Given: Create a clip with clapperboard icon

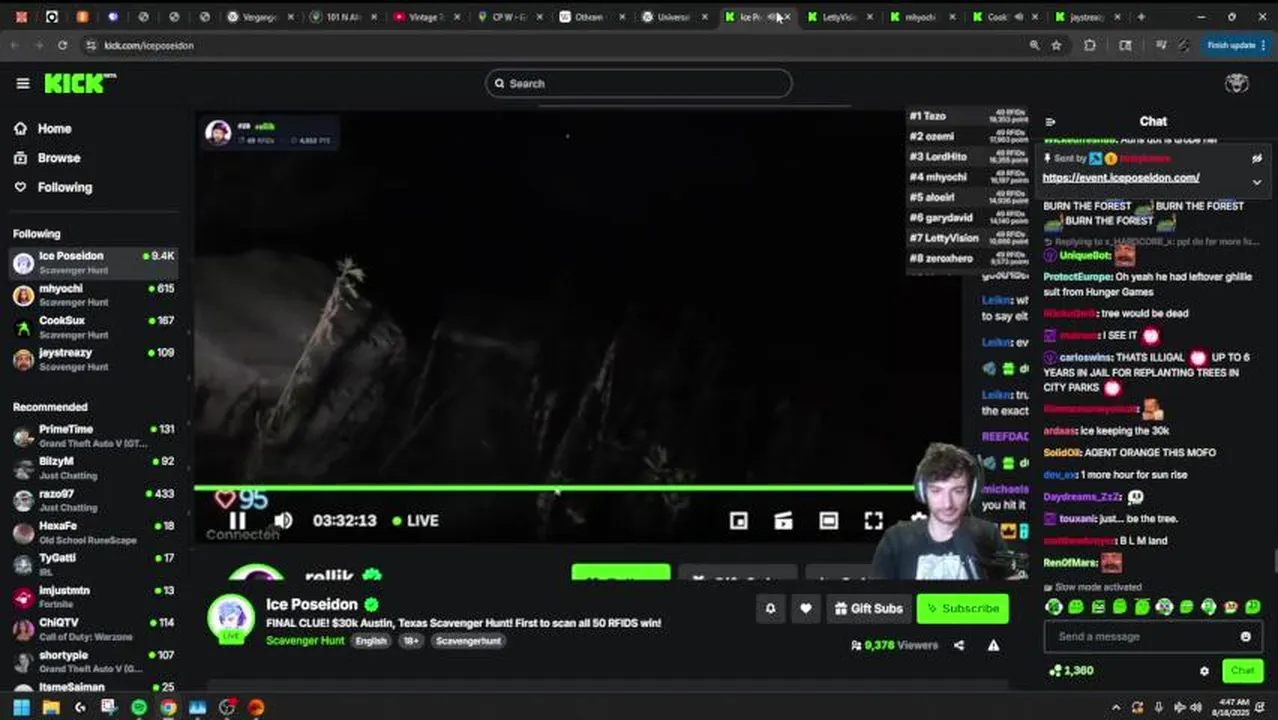Looking at the screenshot, I should [x=784, y=520].
